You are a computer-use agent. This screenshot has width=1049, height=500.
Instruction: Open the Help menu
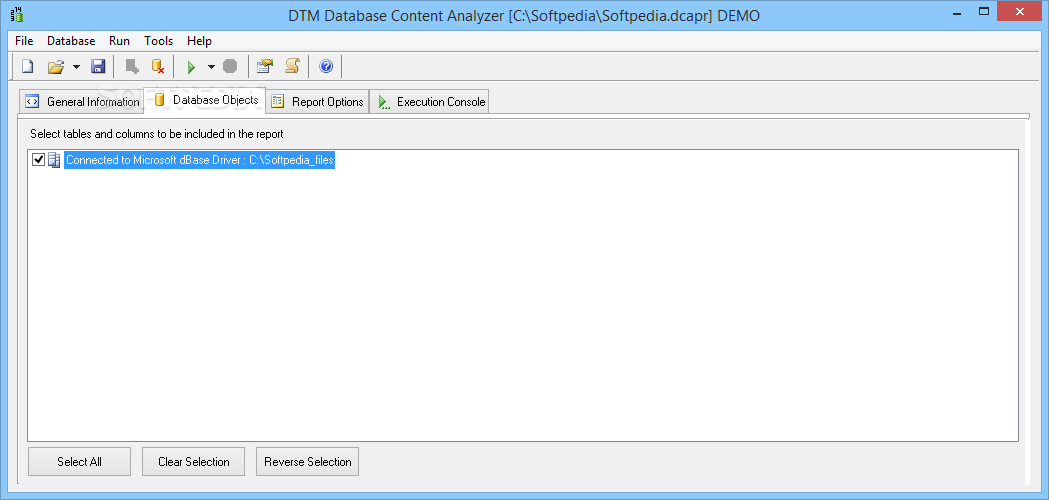click(199, 41)
